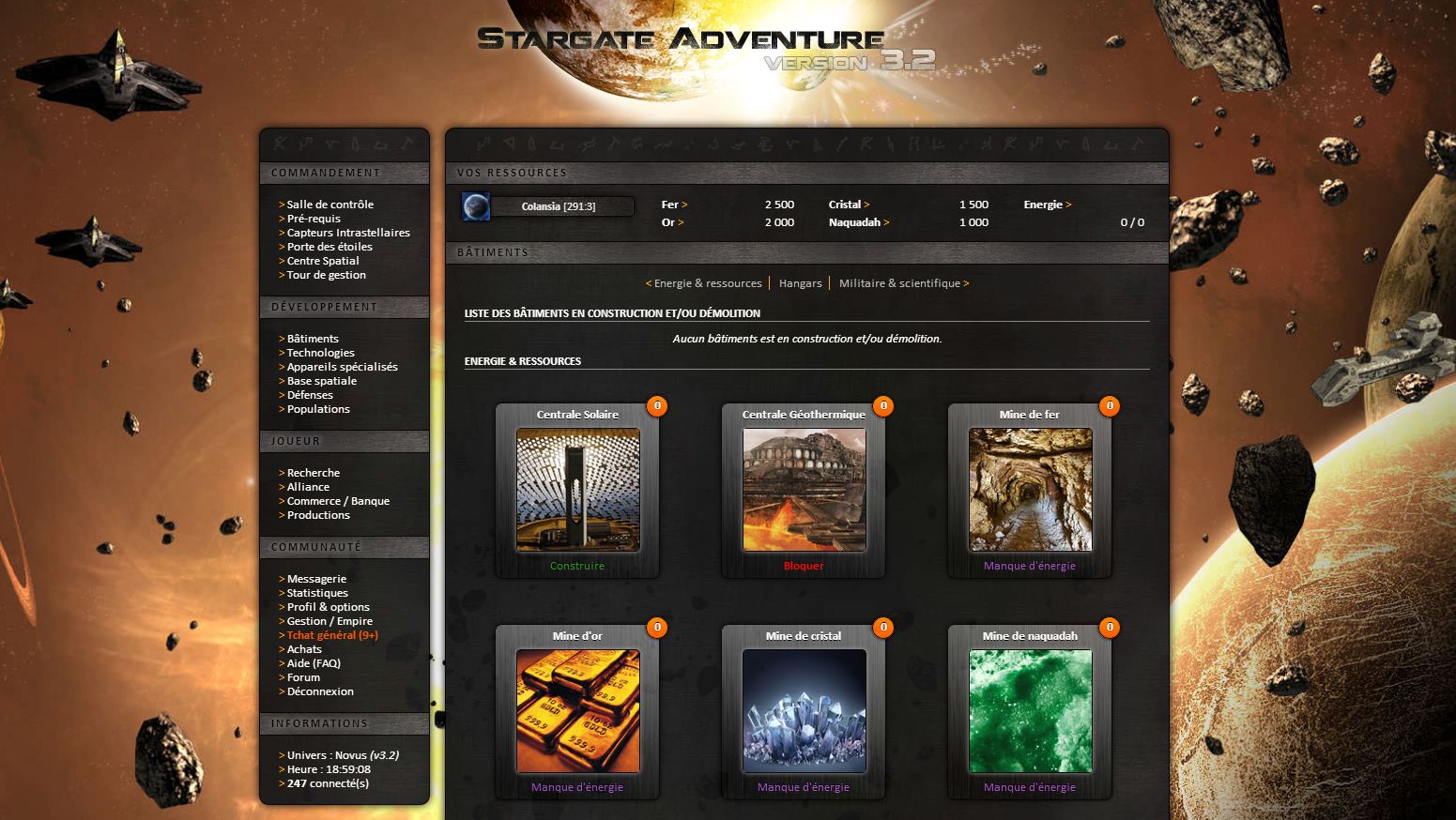
Task: Open the Mine de naquadah image
Action: click(1031, 711)
